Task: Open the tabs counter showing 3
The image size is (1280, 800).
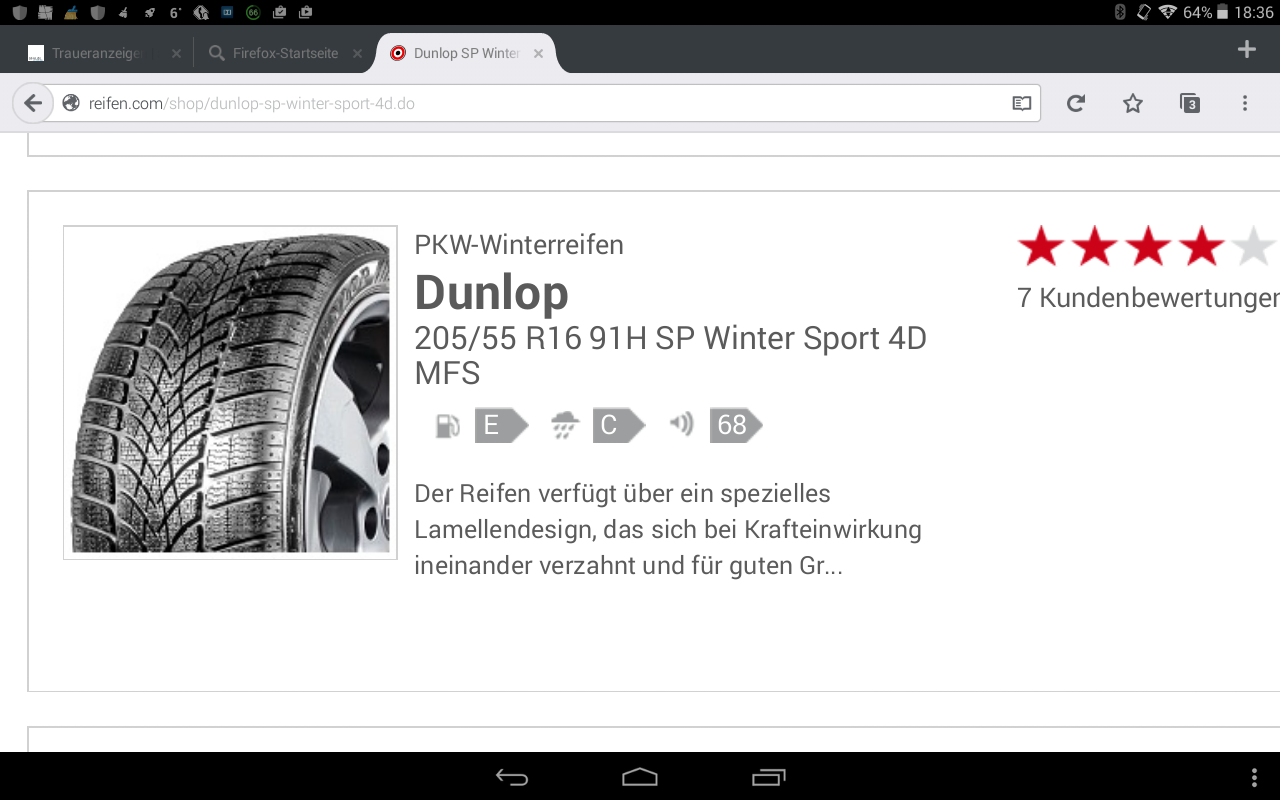Action: coord(1189,103)
